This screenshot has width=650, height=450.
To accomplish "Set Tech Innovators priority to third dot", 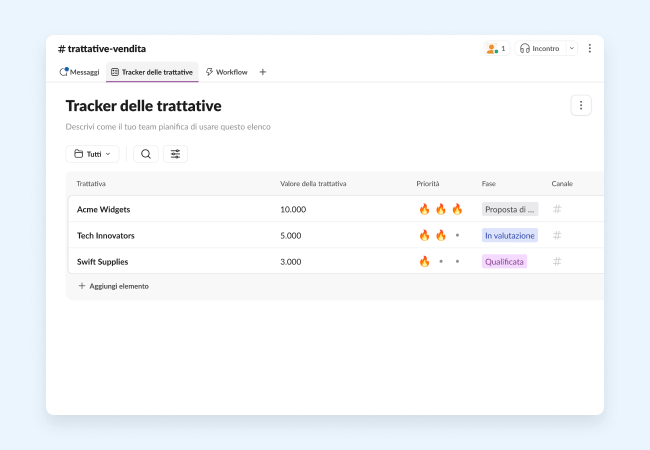I will (457, 235).
